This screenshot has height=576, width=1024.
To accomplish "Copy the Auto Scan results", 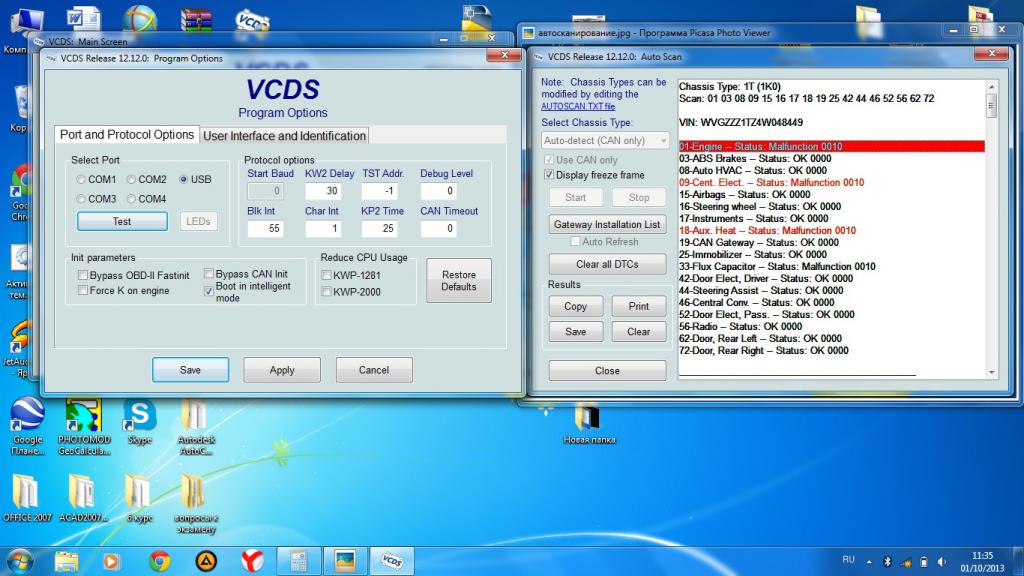I will pyautogui.click(x=575, y=306).
